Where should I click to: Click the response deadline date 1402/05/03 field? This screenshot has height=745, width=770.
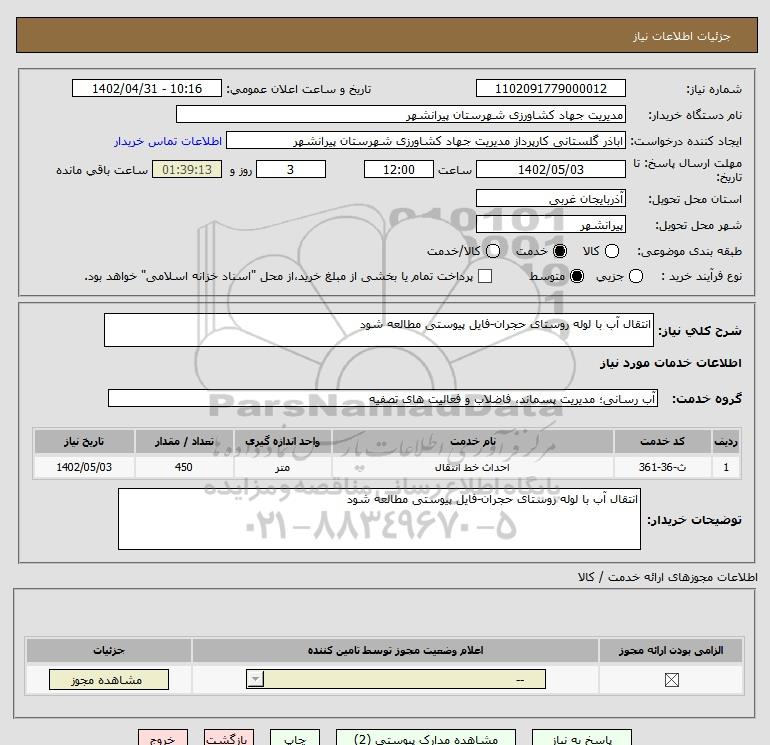(550, 169)
